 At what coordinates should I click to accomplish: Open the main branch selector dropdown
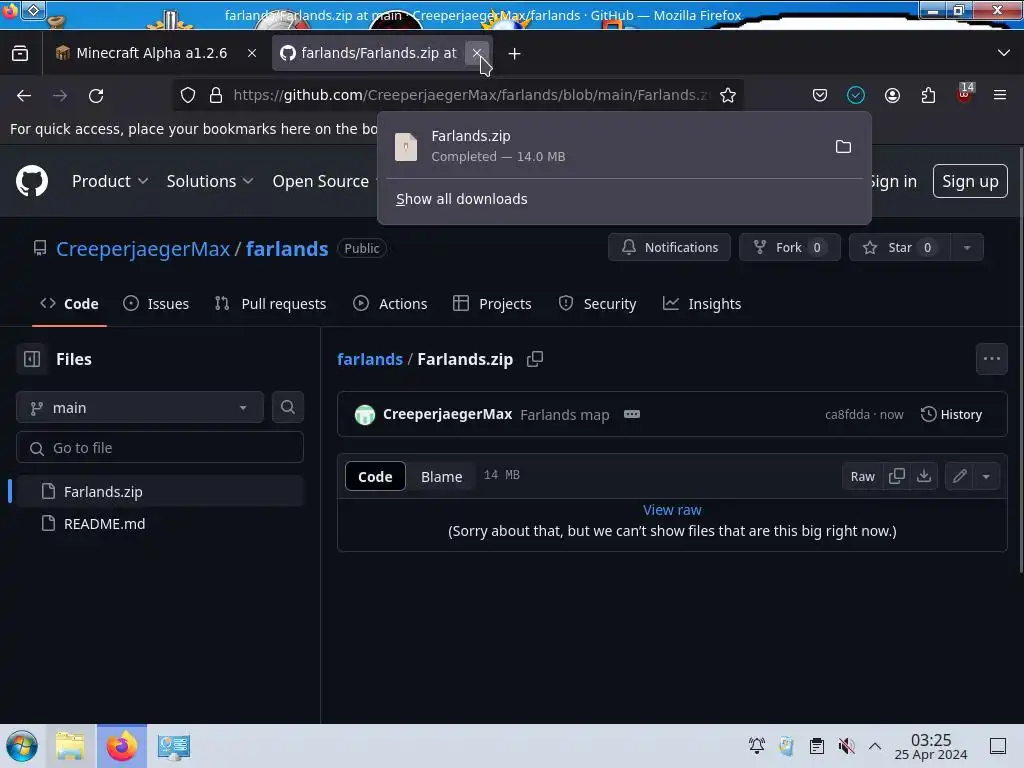tap(140, 408)
